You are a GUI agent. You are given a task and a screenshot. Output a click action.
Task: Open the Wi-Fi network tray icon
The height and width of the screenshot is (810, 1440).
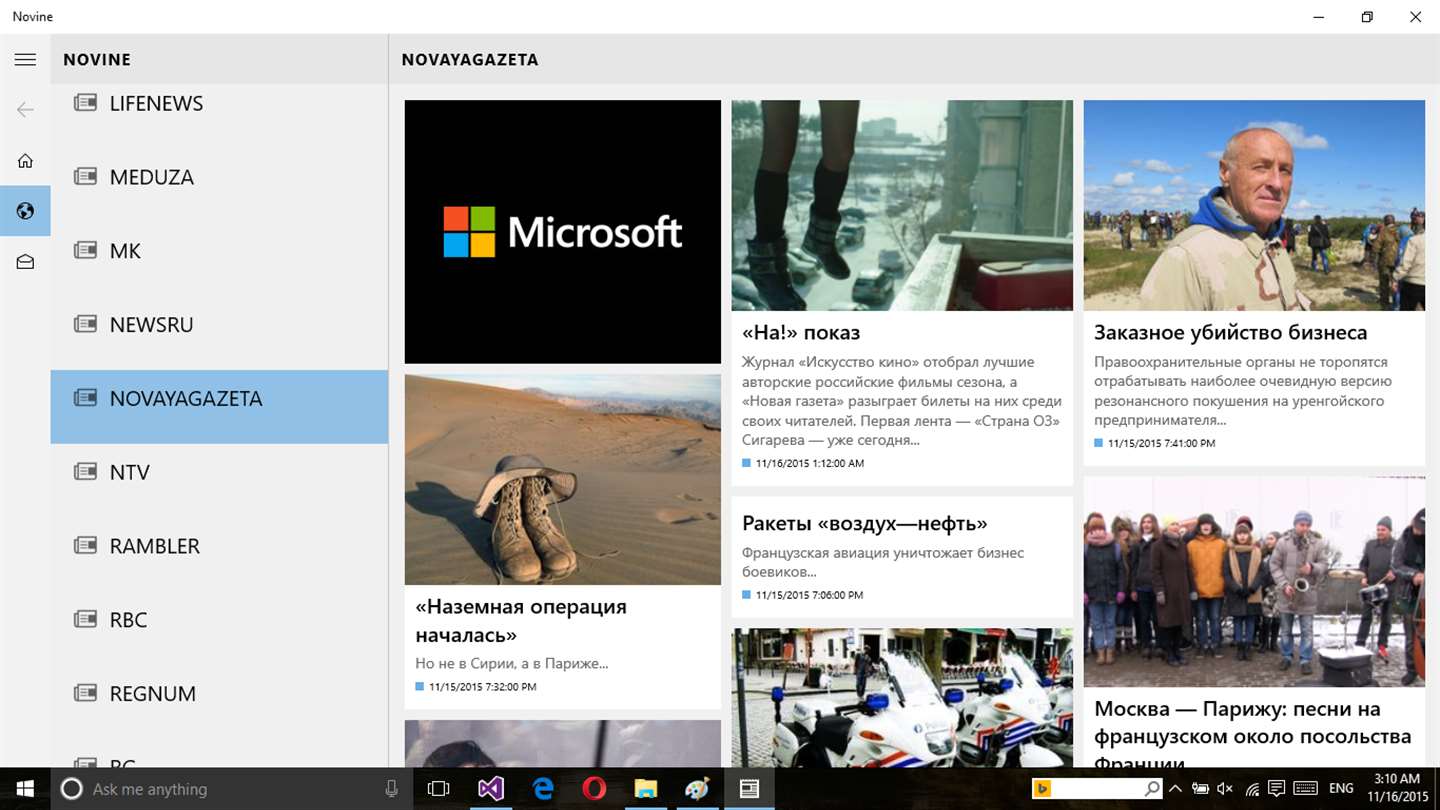1252,789
